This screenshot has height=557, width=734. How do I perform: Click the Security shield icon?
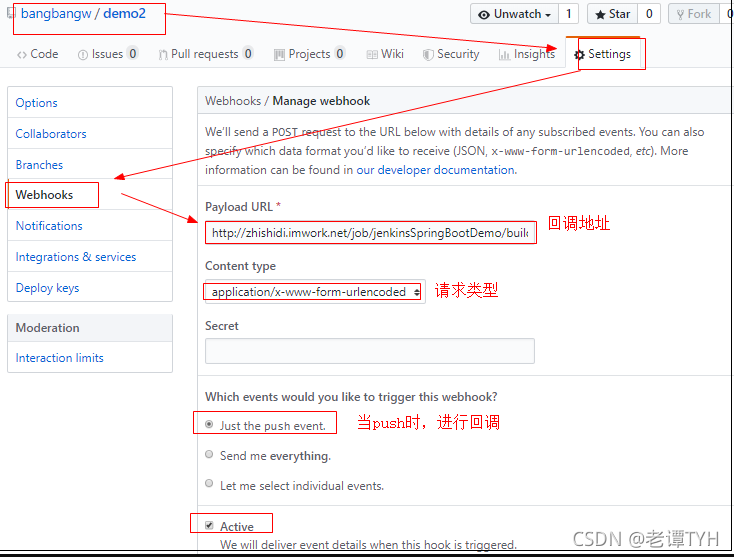coord(428,55)
